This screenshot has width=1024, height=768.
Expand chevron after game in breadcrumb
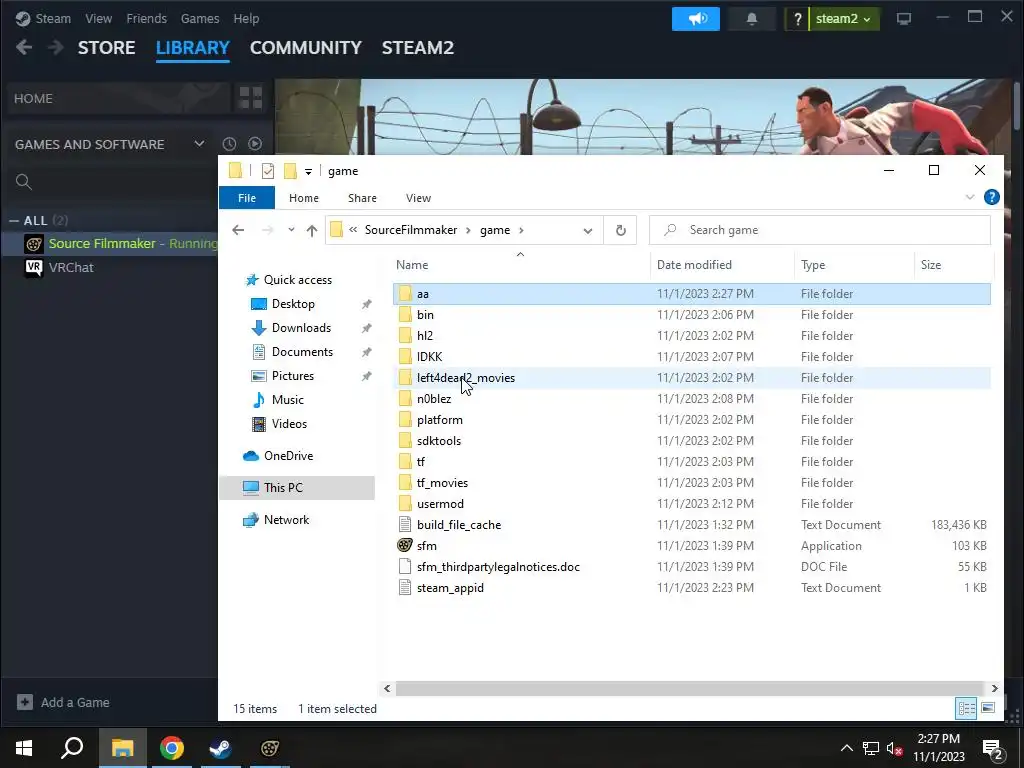(x=521, y=231)
